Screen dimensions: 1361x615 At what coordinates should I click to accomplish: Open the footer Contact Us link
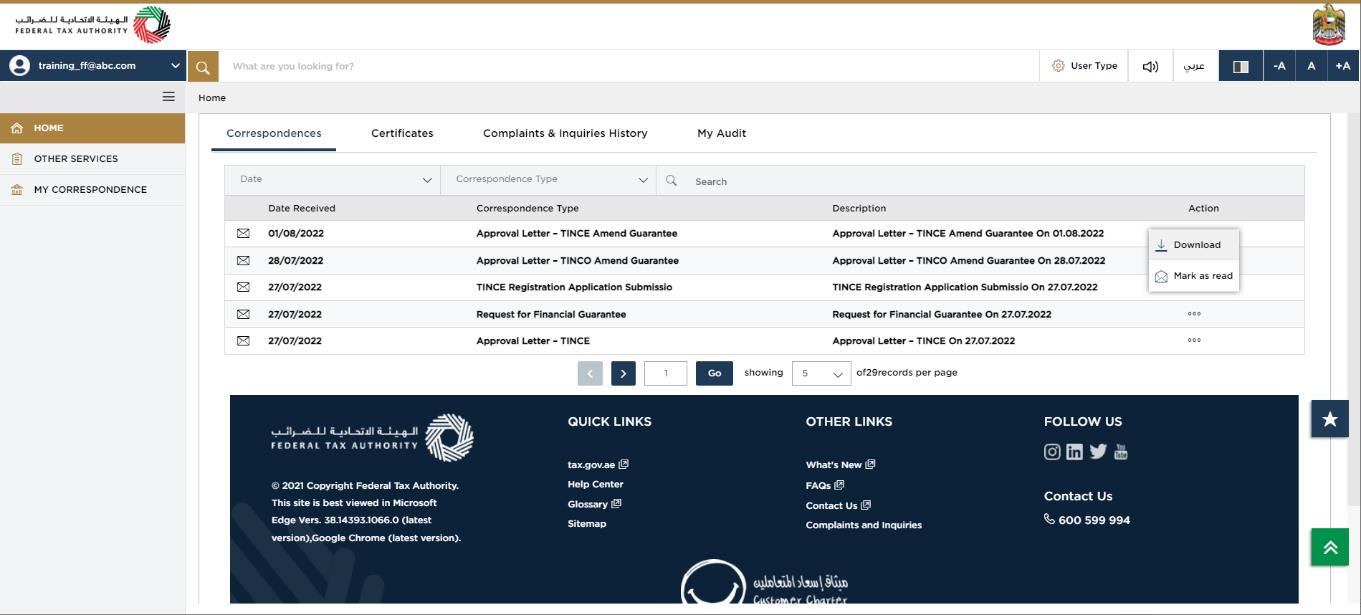(838, 505)
